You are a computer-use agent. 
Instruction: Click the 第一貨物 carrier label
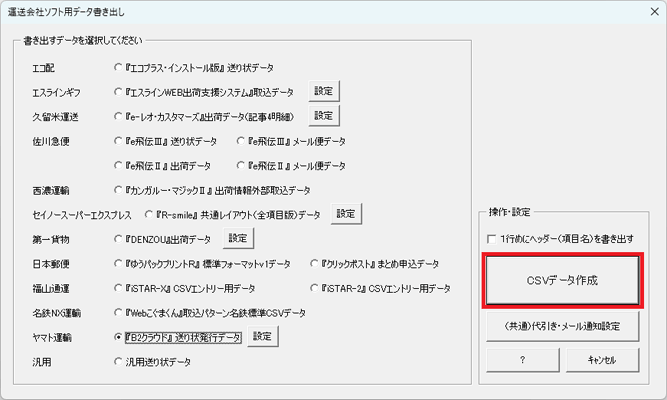(x=51, y=240)
